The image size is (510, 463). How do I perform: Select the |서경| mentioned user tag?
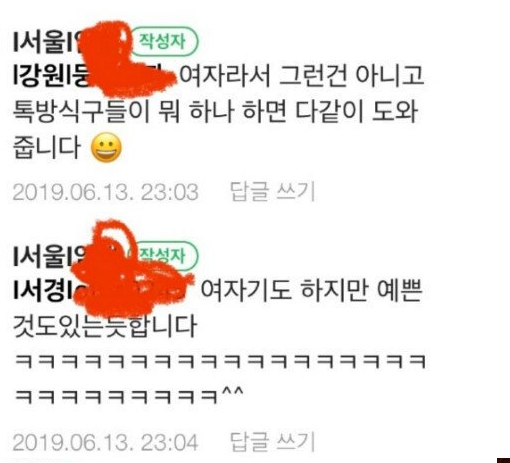coord(43,291)
